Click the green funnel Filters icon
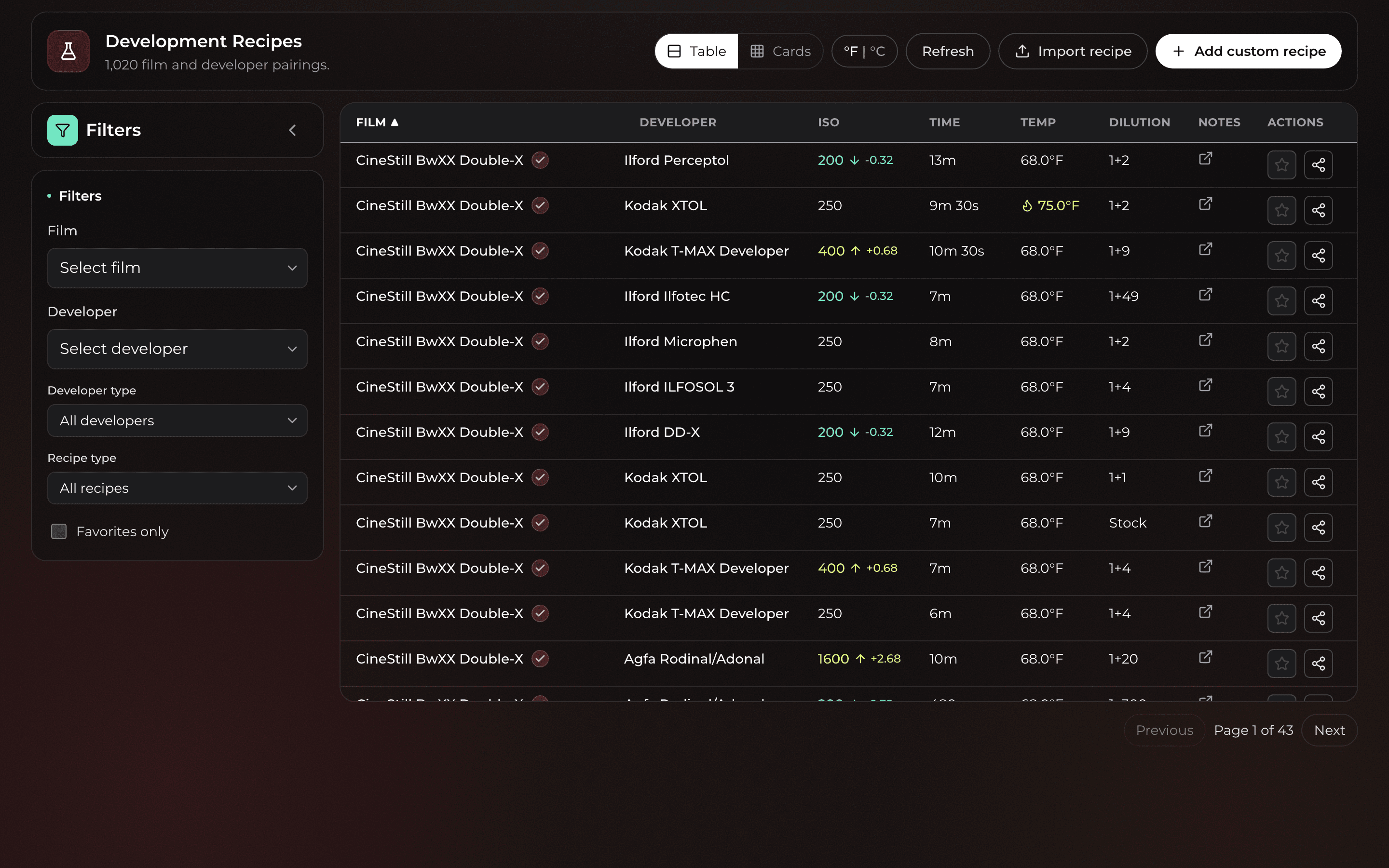 pyautogui.click(x=63, y=130)
